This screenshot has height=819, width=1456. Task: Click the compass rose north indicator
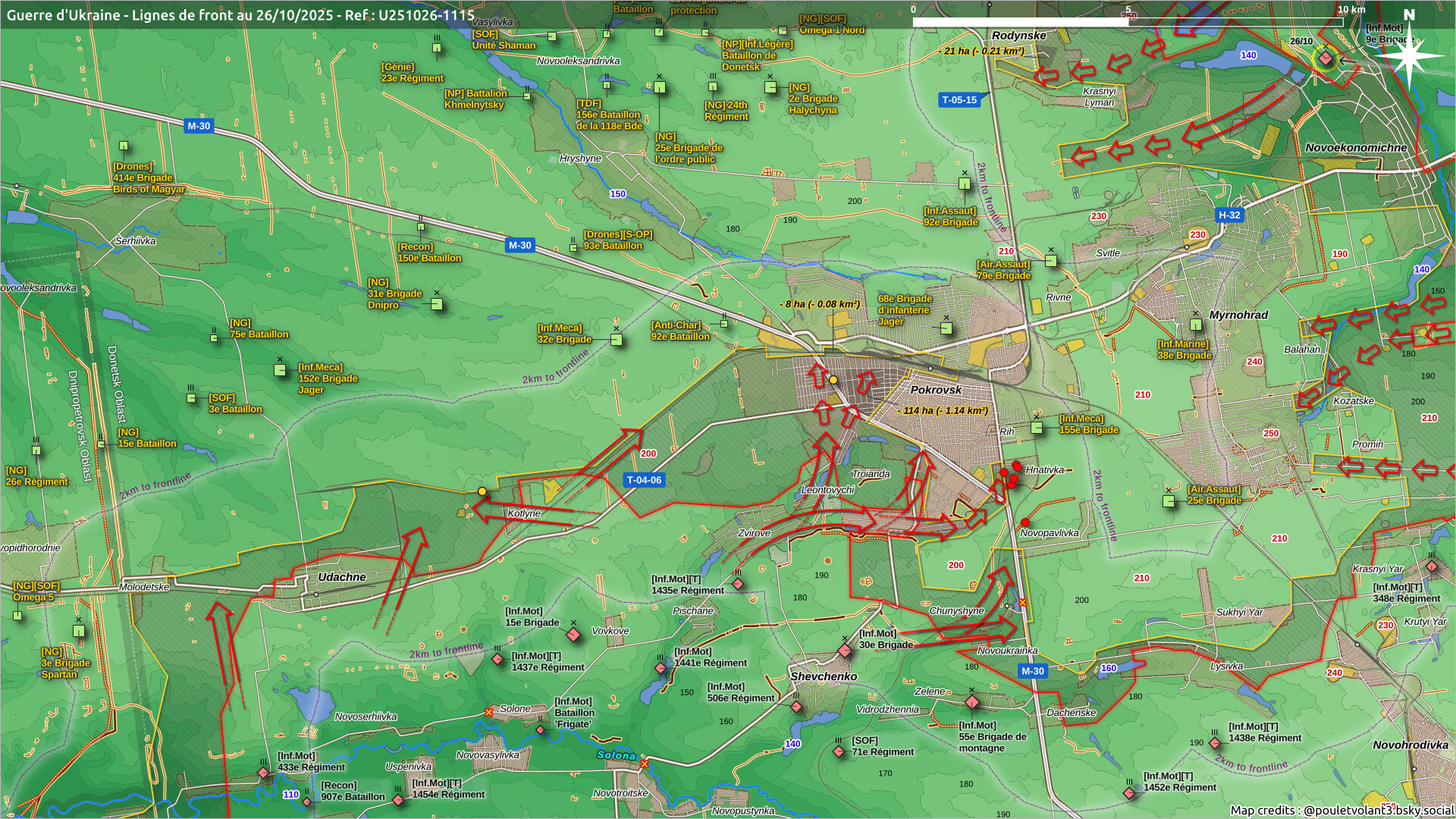click(1409, 55)
